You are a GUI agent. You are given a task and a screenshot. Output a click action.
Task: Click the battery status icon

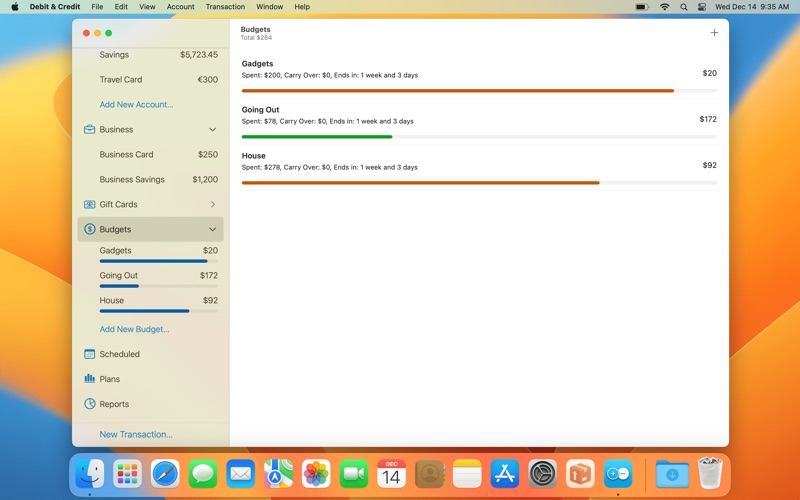[642, 7]
